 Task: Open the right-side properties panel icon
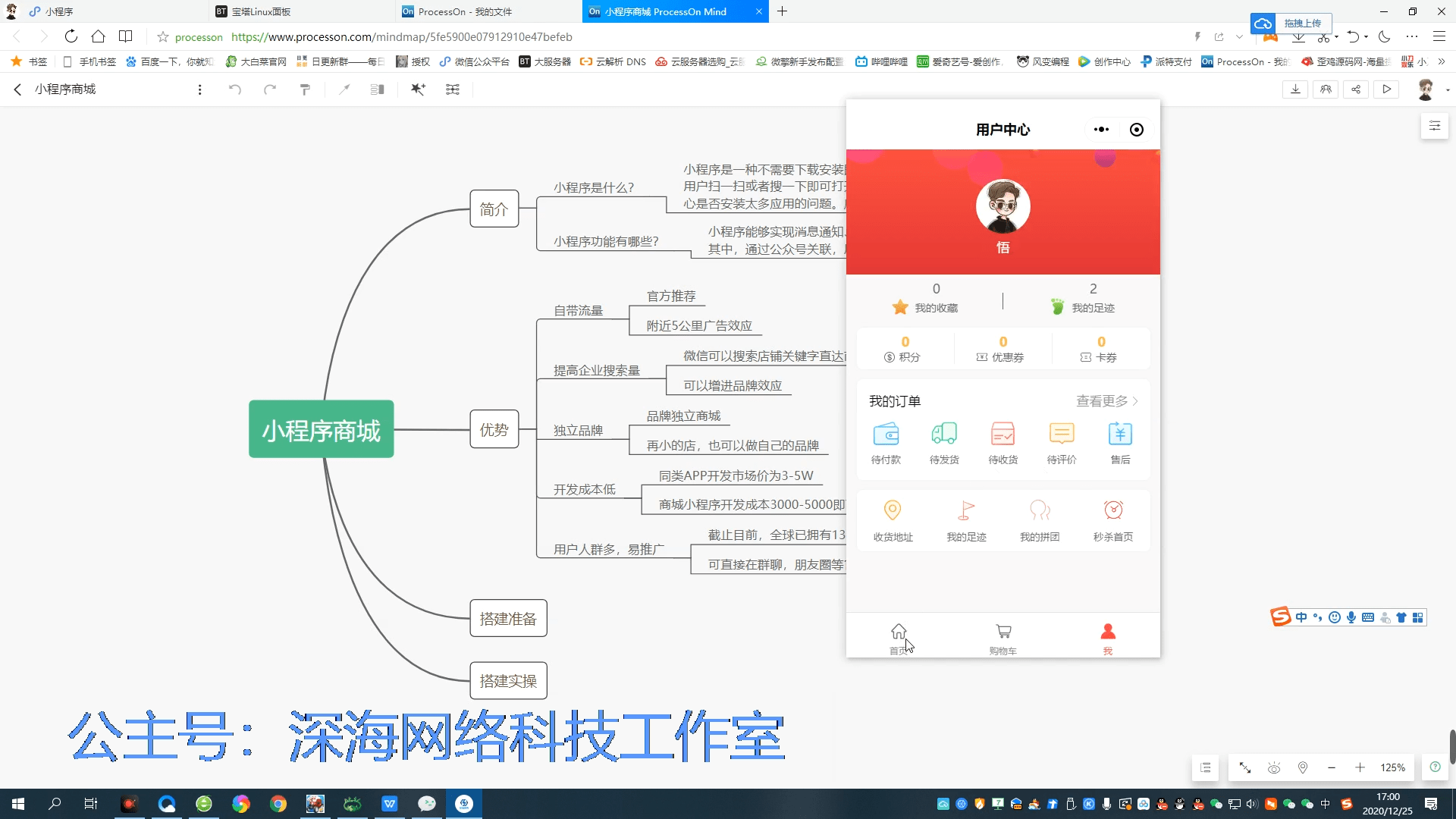(1435, 126)
